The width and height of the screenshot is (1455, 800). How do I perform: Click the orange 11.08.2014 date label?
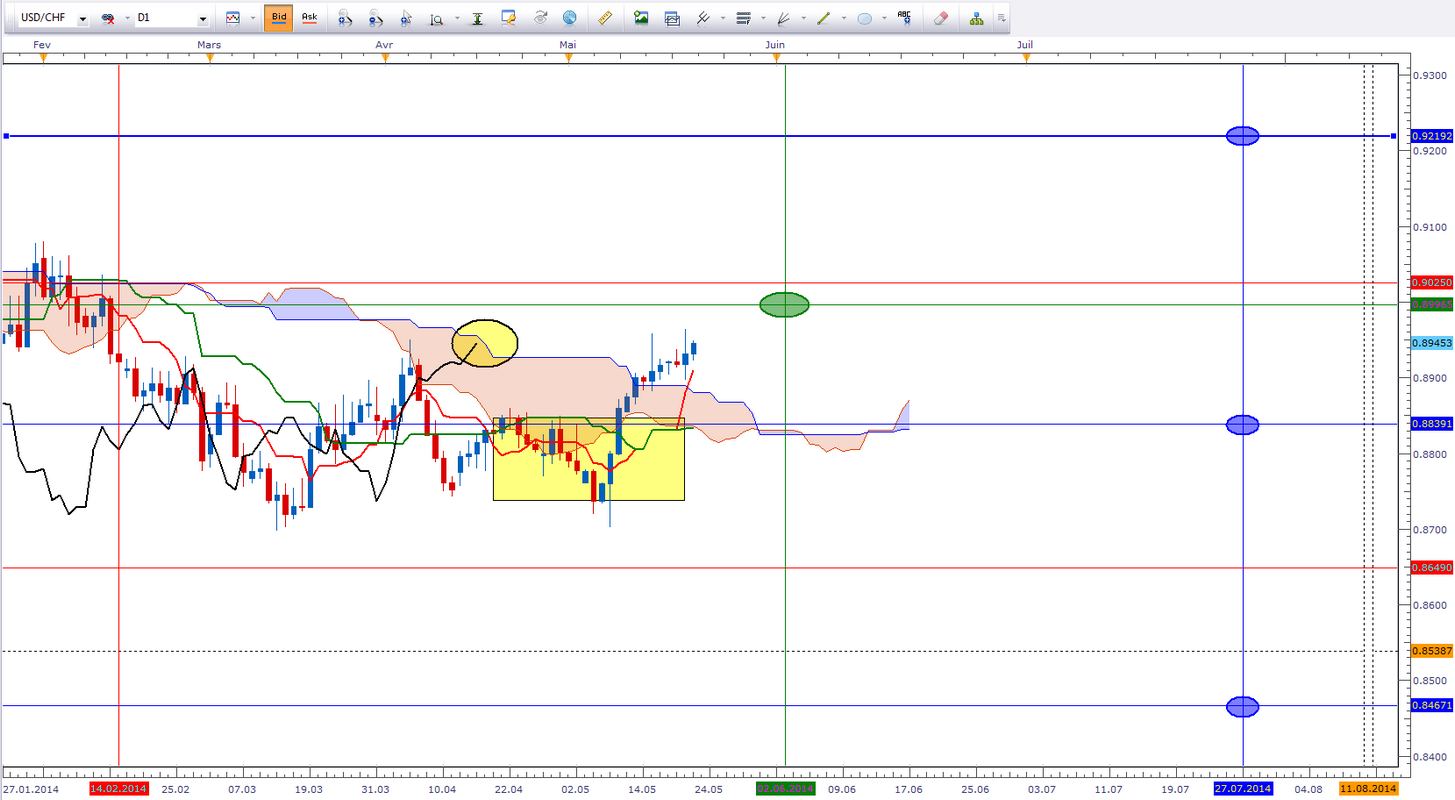click(1368, 789)
